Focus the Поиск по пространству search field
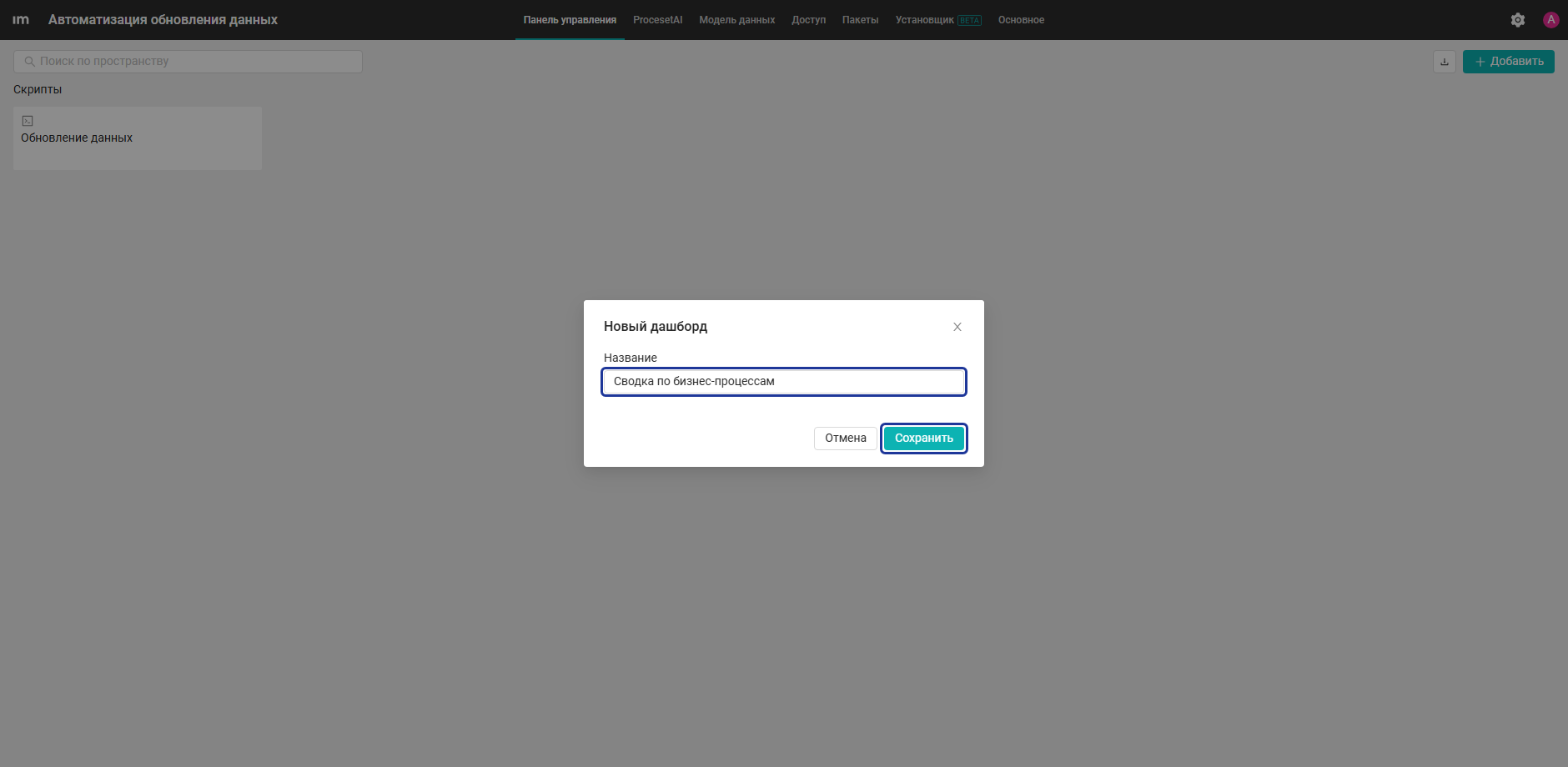This screenshot has height=767, width=1568. coord(188,62)
